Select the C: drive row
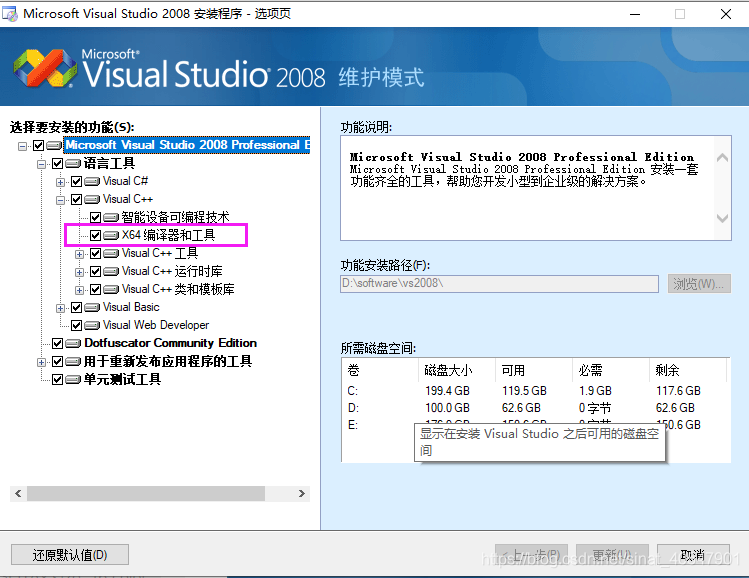The height and width of the screenshot is (578, 749). coord(536,391)
